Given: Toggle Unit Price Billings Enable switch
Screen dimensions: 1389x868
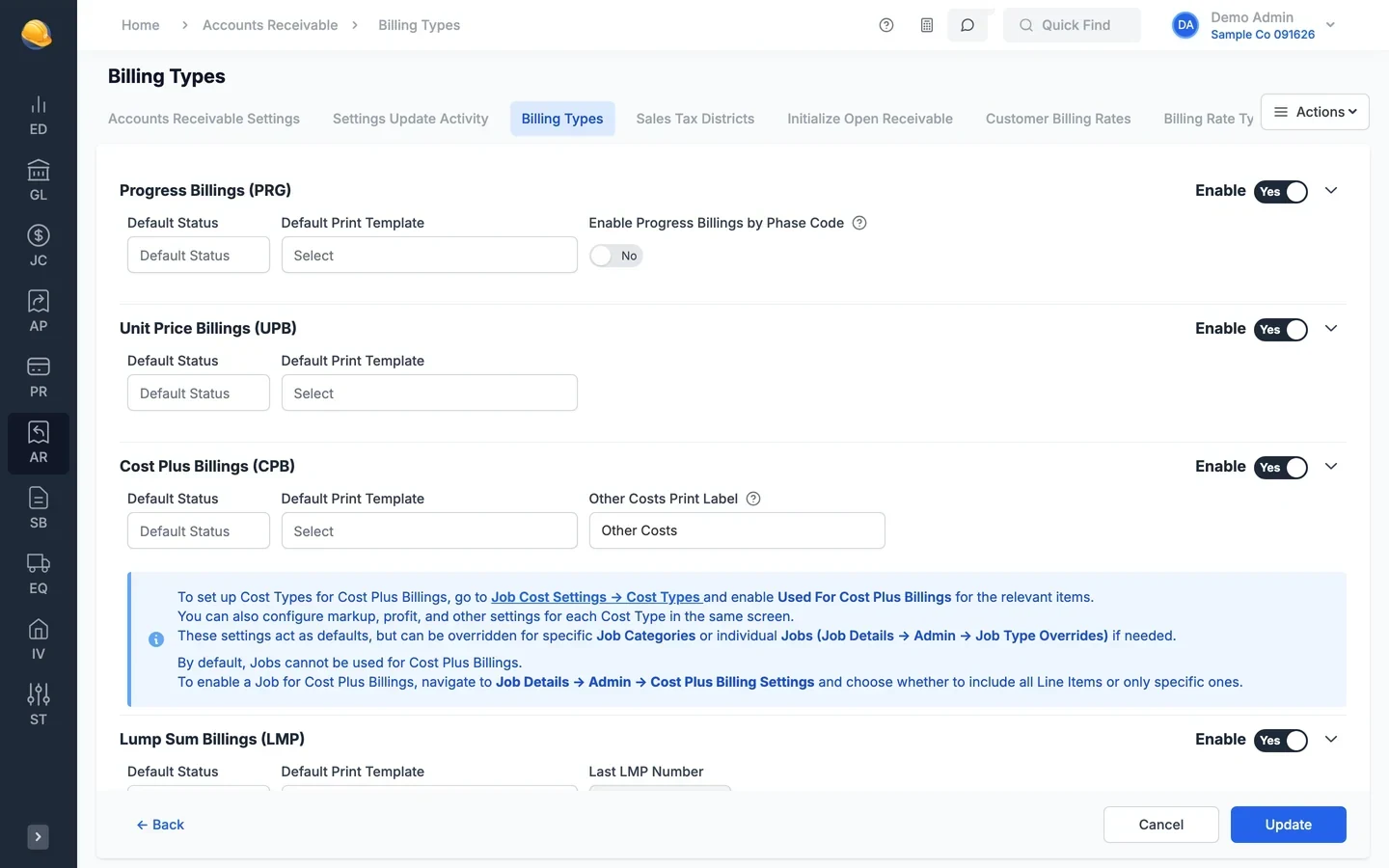Looking at the screenshot, I should click(x=1281, y=330).
